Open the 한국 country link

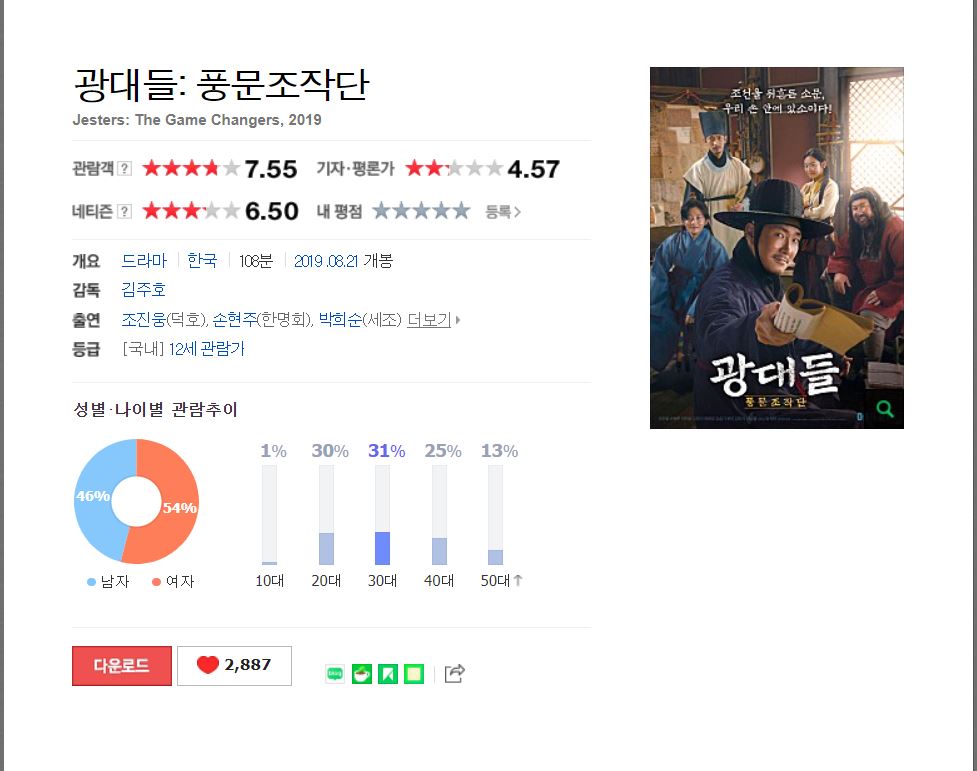coord(202,261)
